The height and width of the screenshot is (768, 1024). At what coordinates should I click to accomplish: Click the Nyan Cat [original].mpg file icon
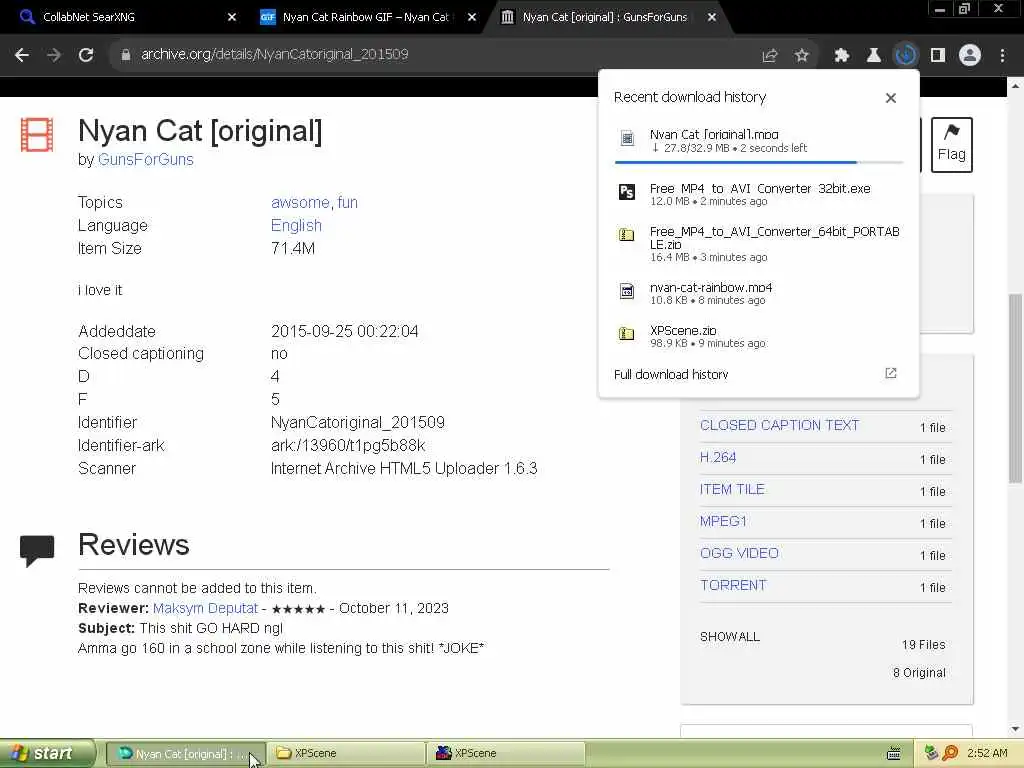pyautogui.click(x=627, y=138)
